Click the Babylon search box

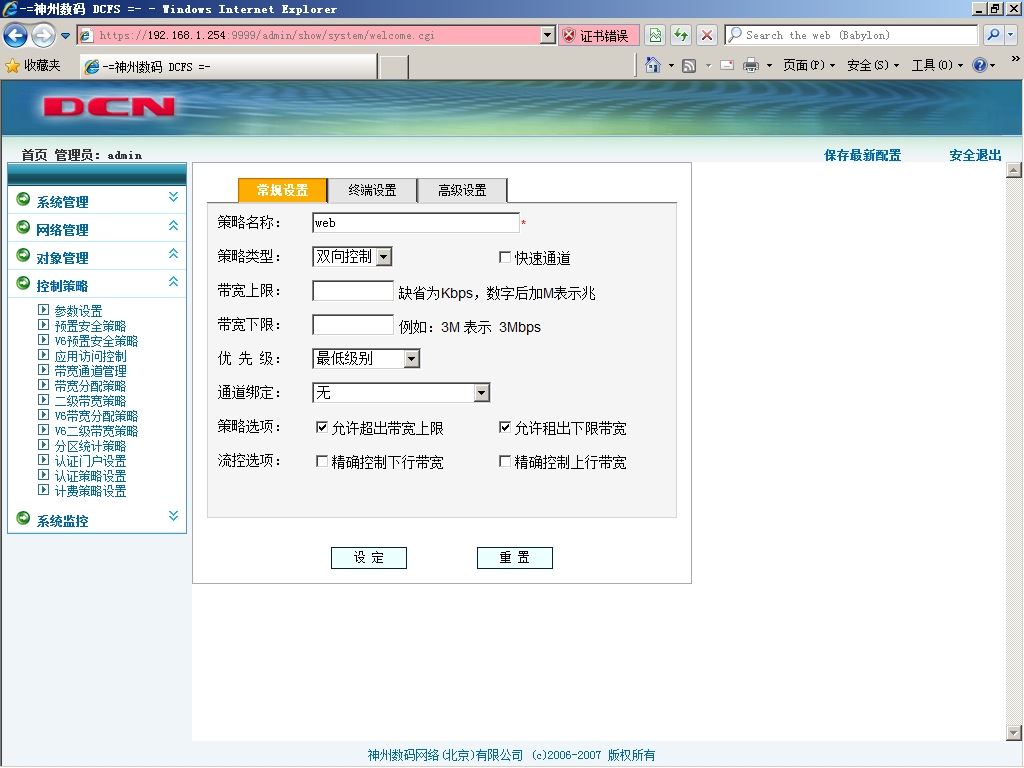pyautogui.click(x=851, y=35)
